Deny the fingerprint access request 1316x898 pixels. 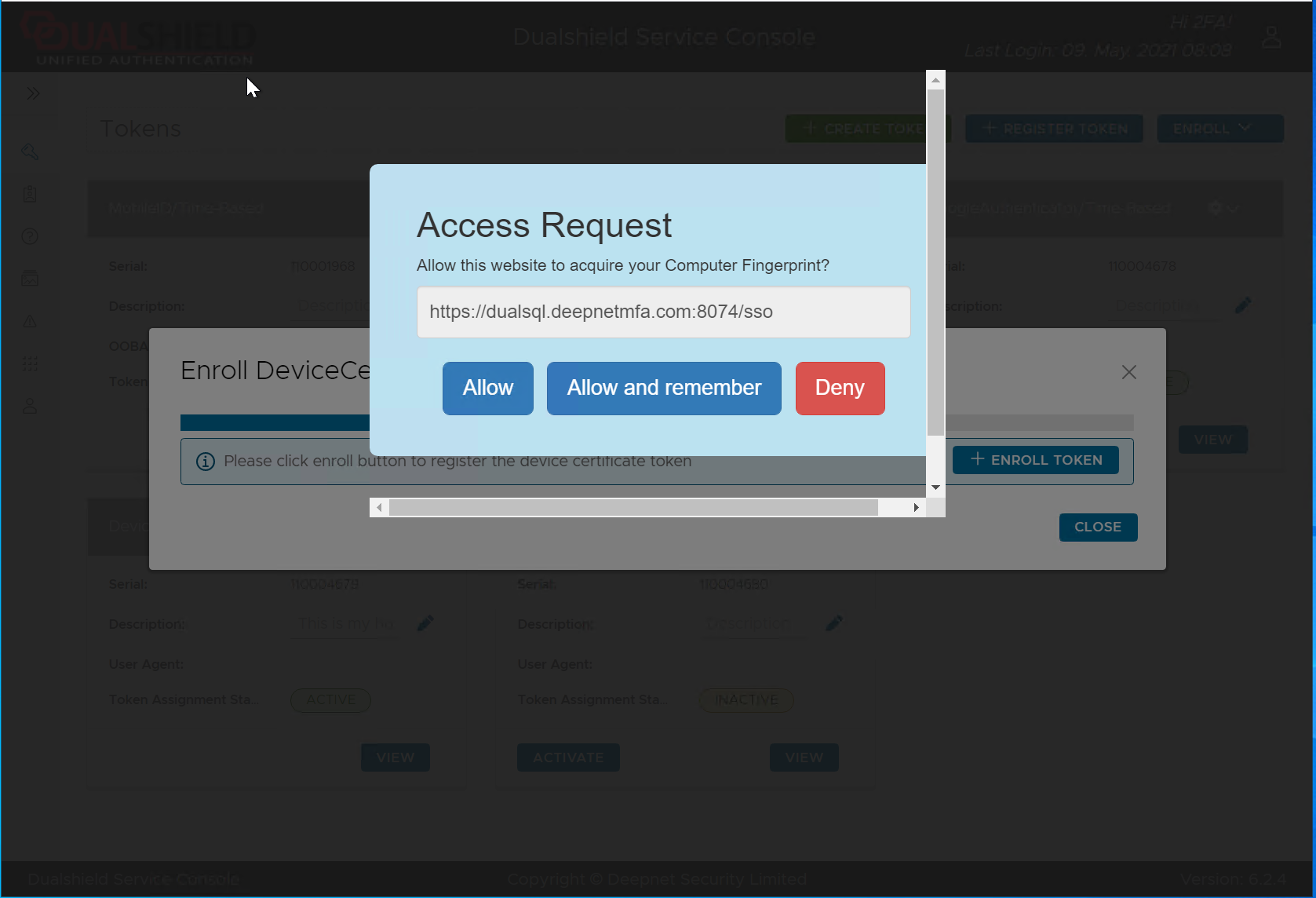click(x=840, y=389)
